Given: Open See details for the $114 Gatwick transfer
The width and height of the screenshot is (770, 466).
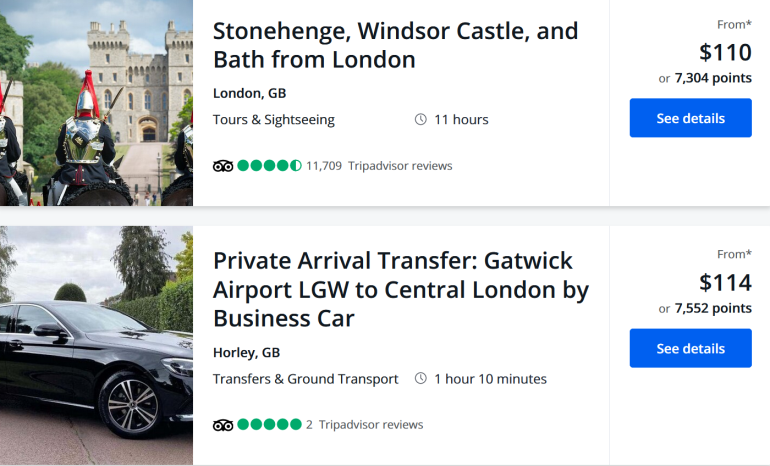Looking at the screenshot, I should 690,348.
